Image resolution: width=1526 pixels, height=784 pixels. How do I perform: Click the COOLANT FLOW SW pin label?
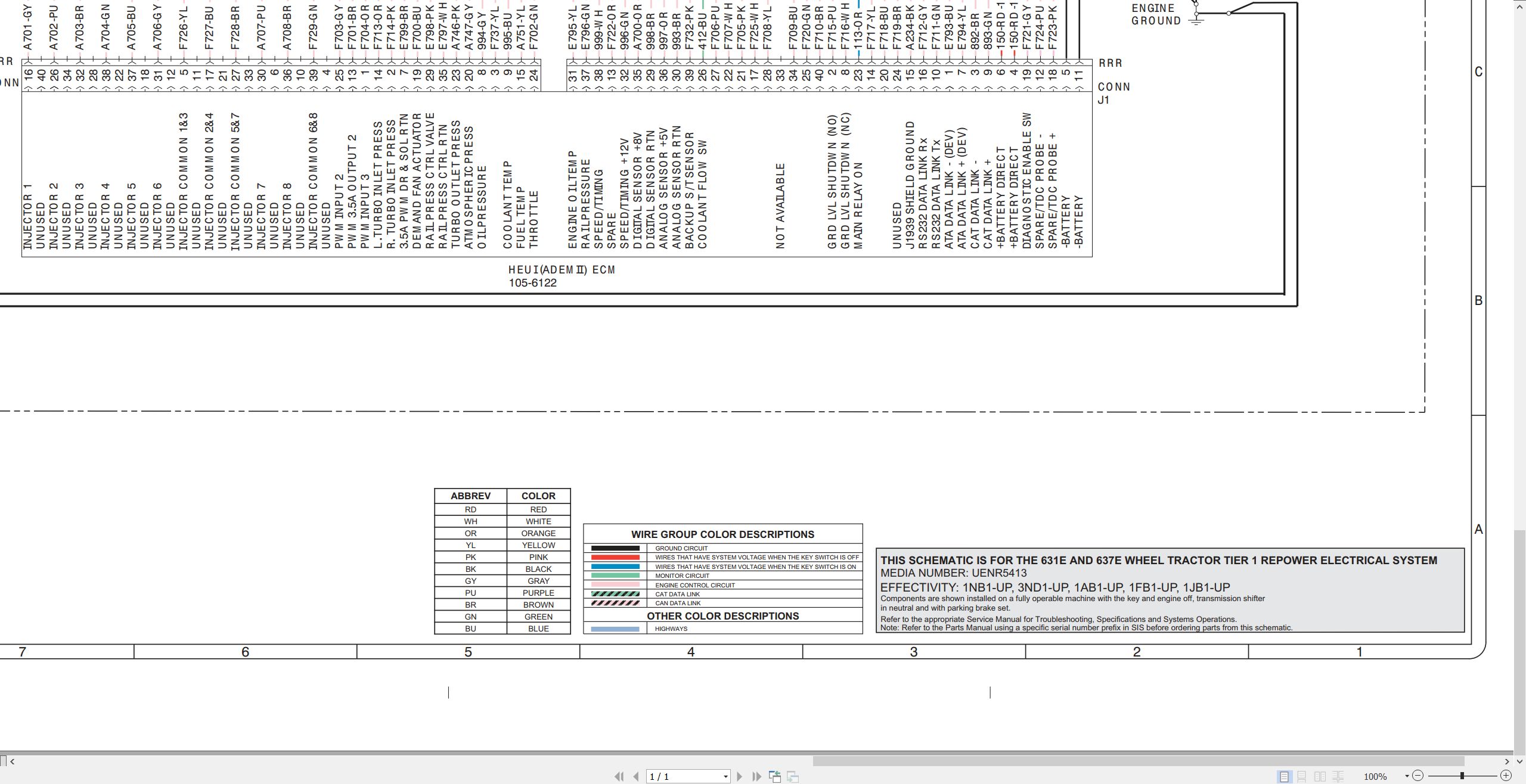coord(702,194)
